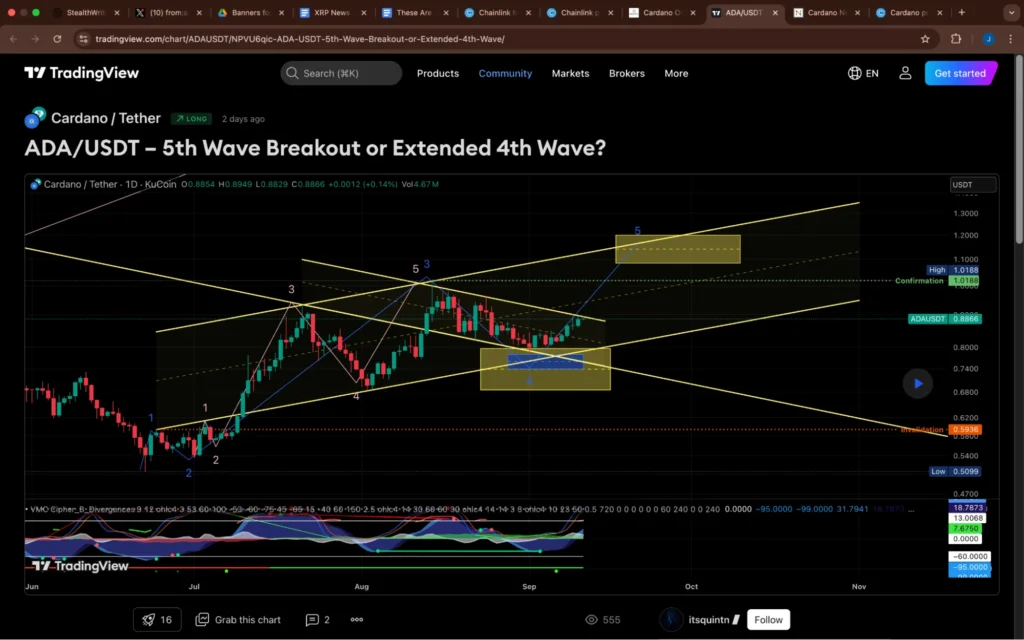Open the More menu
1024x640 pixels.
click(676, 73)
